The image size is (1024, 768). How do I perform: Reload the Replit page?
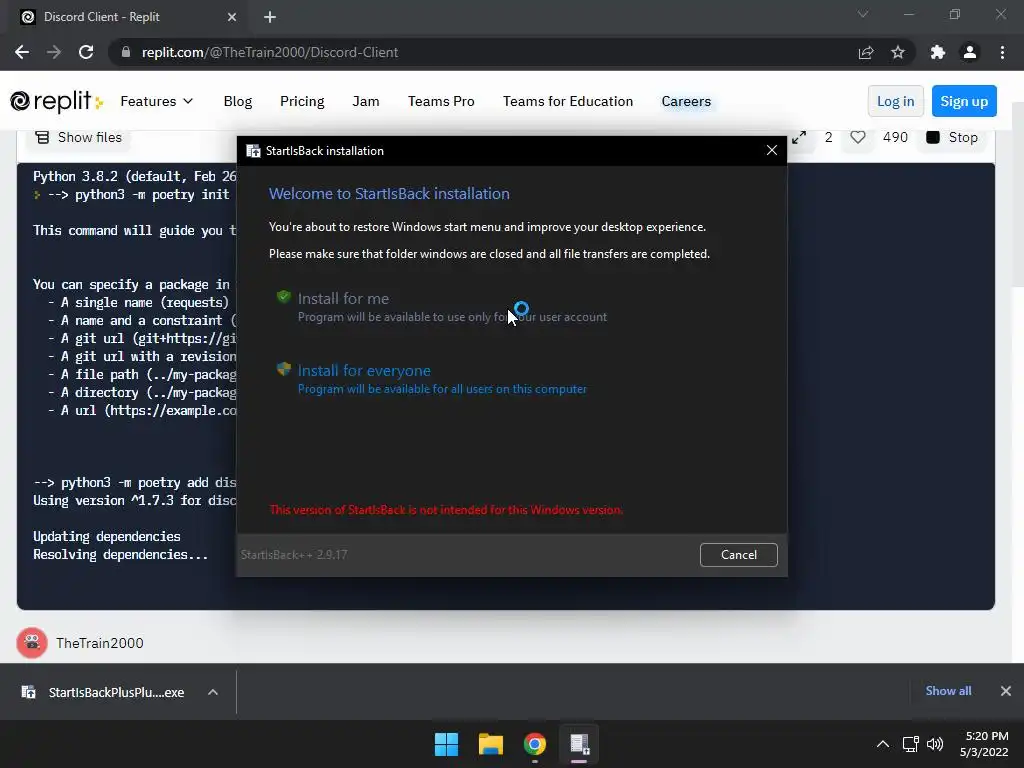click(x=86, y=52)
